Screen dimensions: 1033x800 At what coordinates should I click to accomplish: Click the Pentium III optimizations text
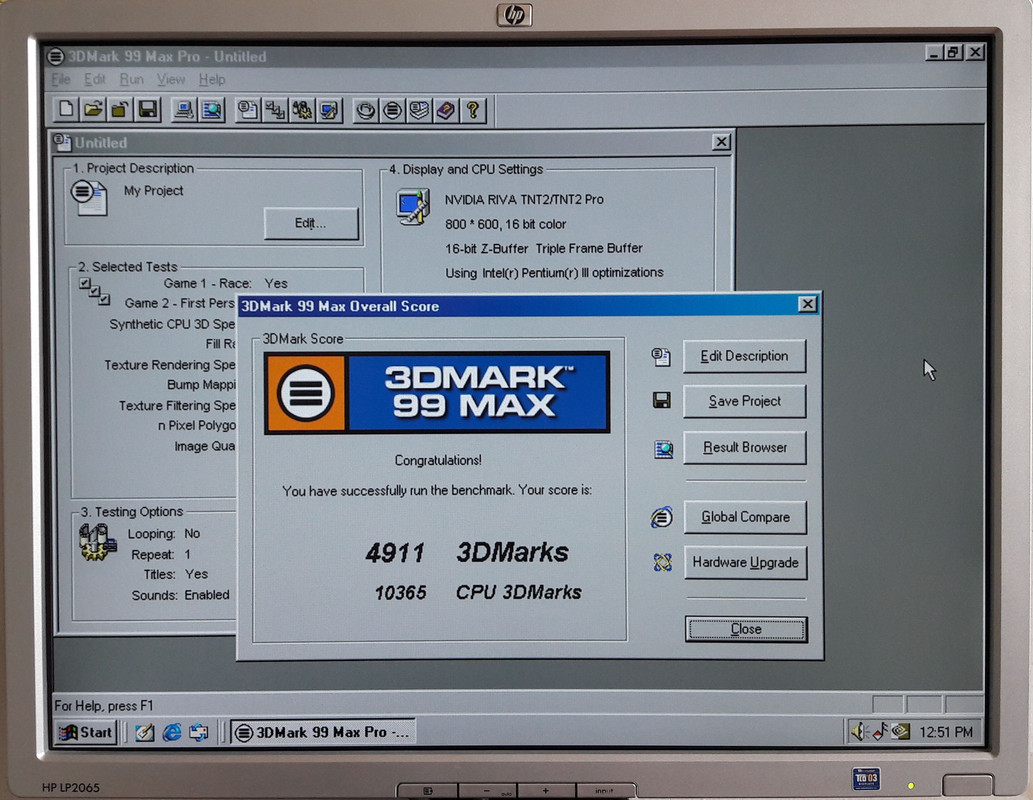click(554, 273)
